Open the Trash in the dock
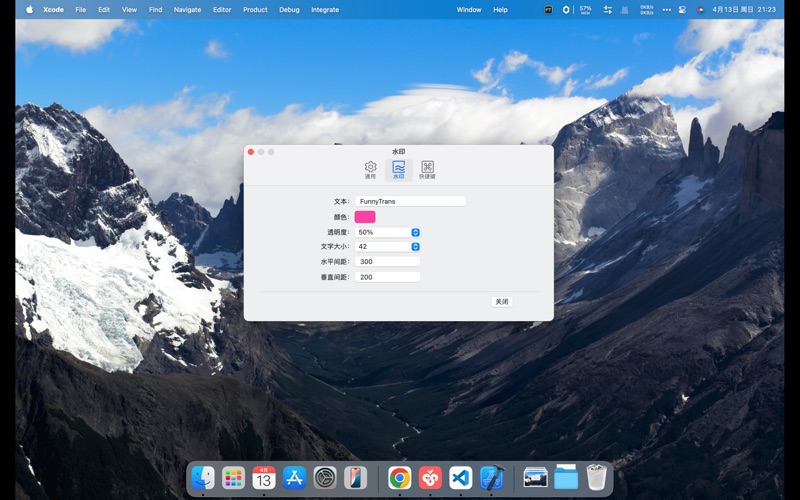This screenshot has height=500, width=800. (x=597, y=478)
